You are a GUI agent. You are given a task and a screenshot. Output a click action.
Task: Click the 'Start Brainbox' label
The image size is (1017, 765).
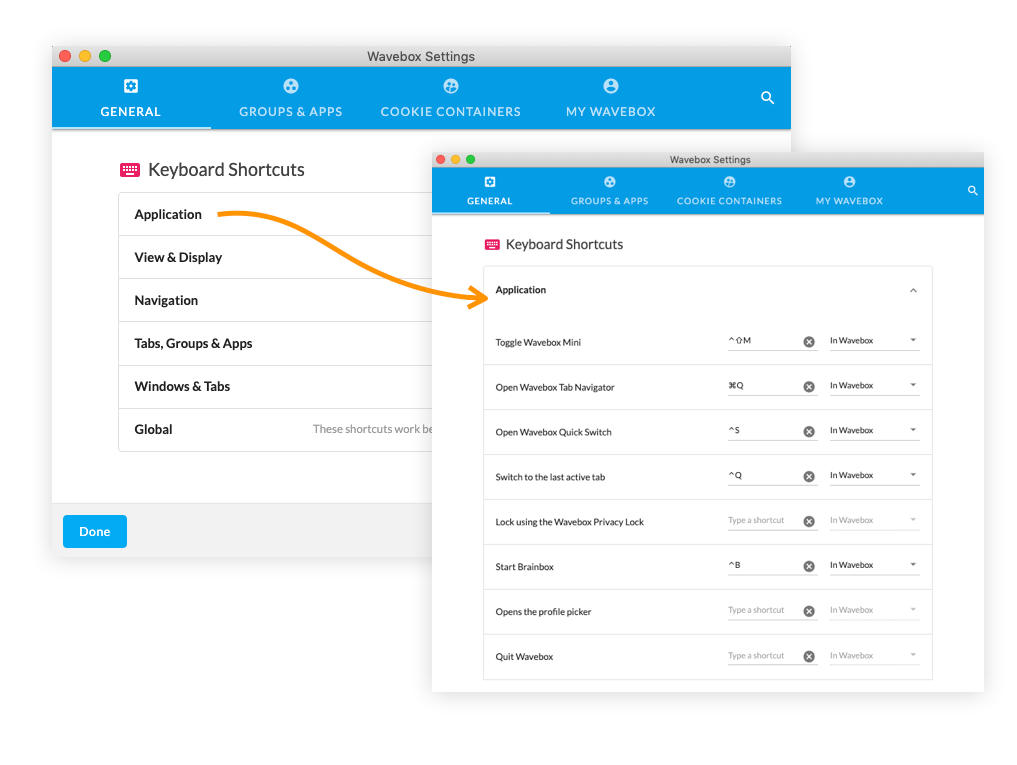click(x=524, y=567)
